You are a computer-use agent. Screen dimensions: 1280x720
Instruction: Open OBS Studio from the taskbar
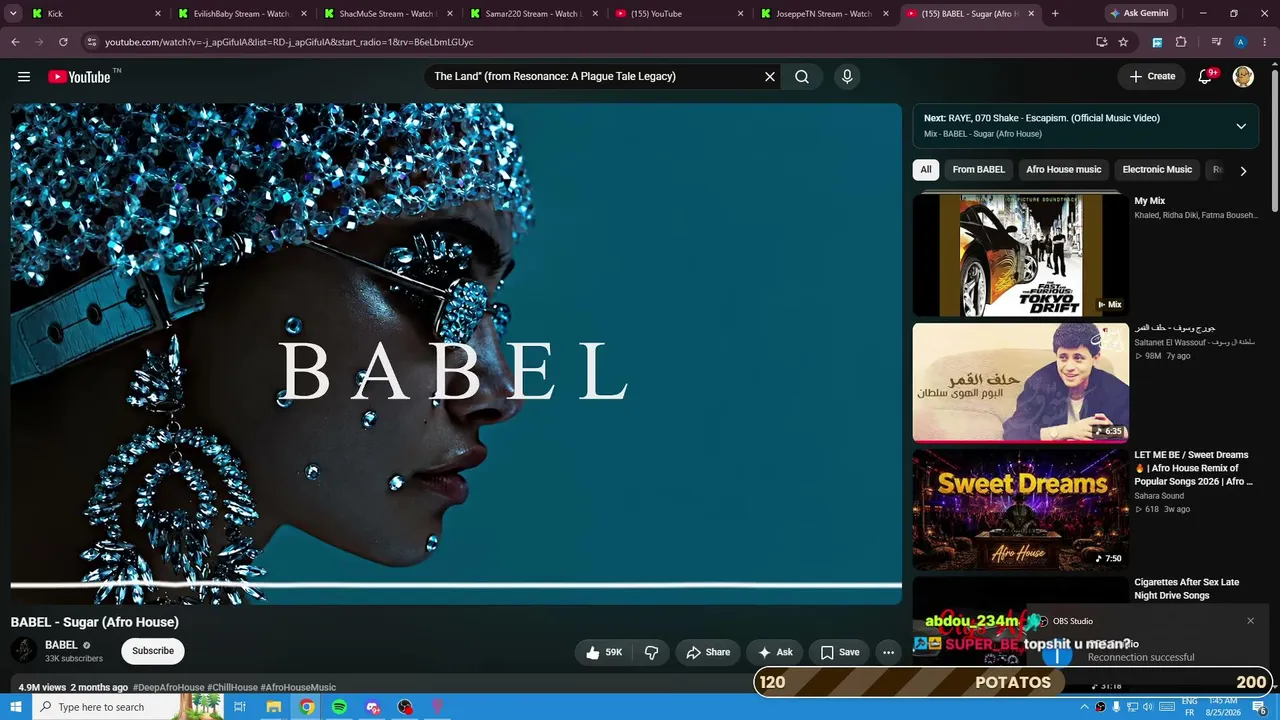(x=405, y=707)
